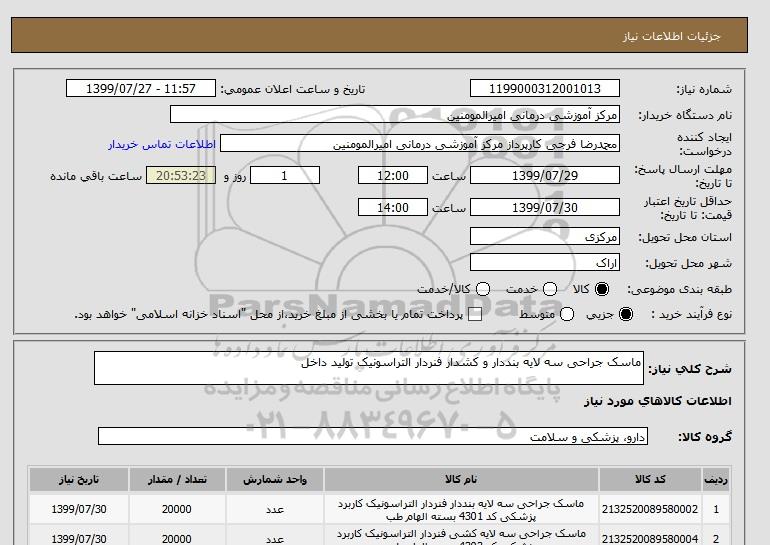770x545 pixels.
Task: Click the شماره نیاز label
Action: tap(704, 89)
